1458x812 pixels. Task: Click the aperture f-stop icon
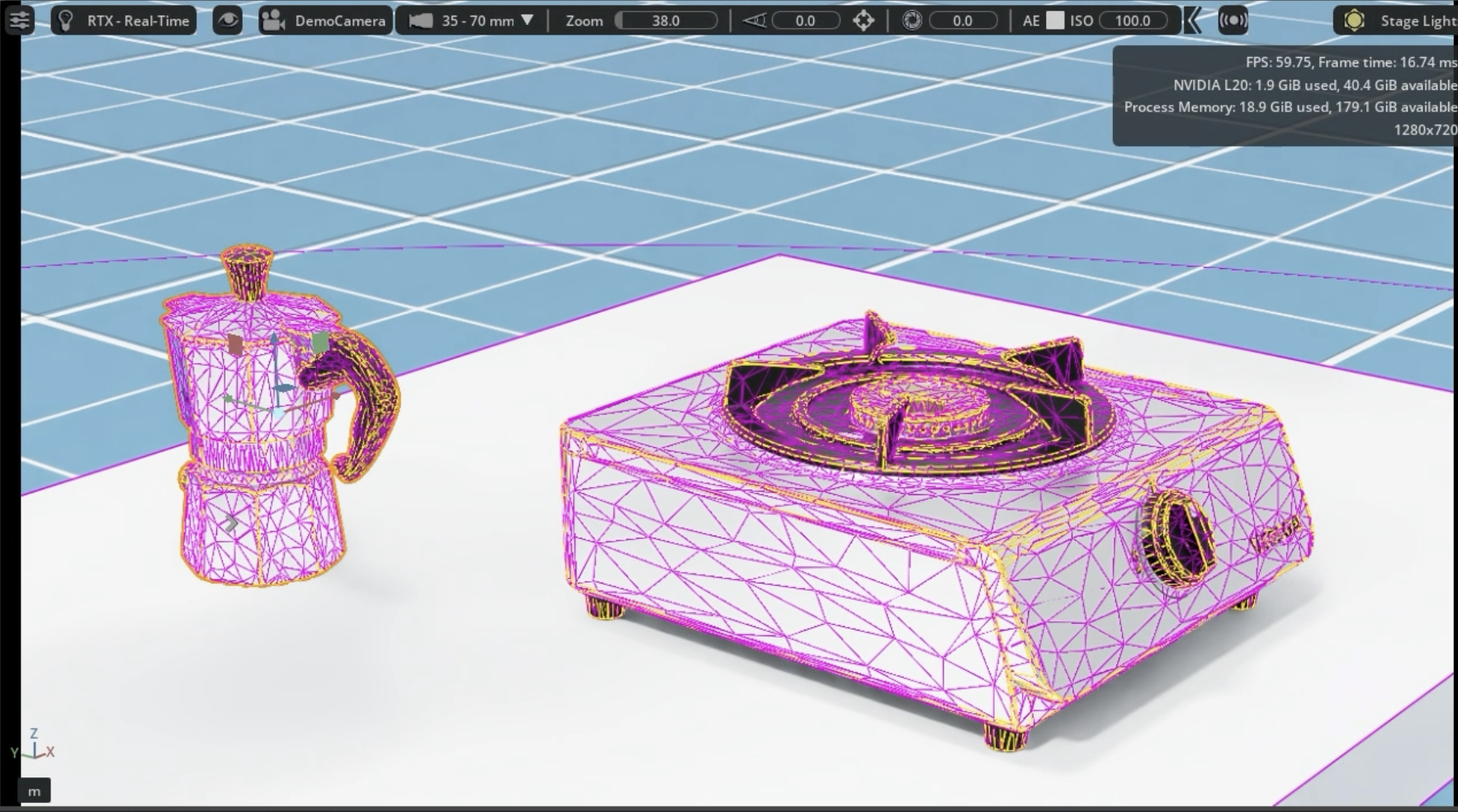tap(911, 21)
